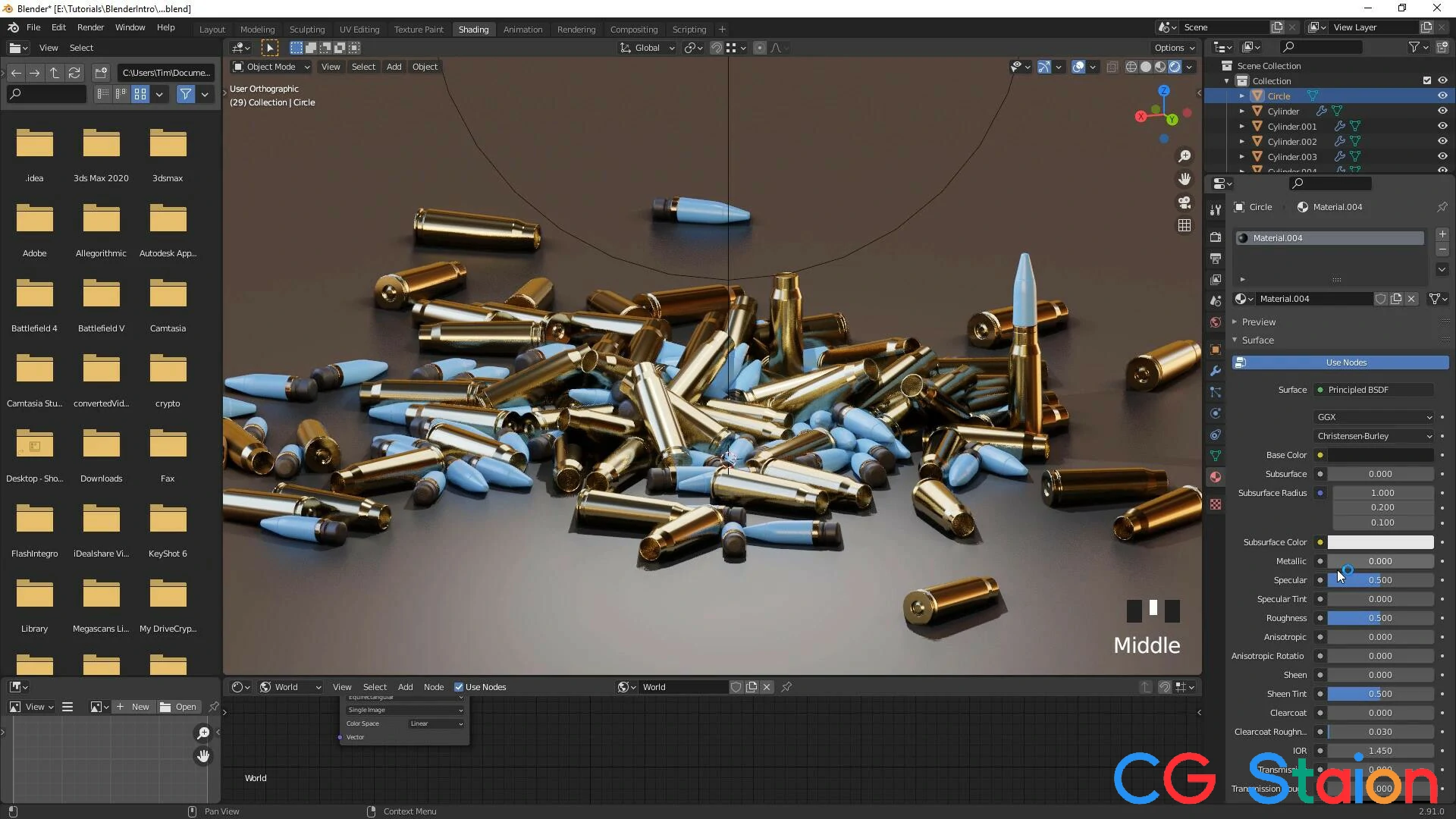
Task: Click the wrench modifier icon on Cylinder.001
Action: click(1340, 127)
